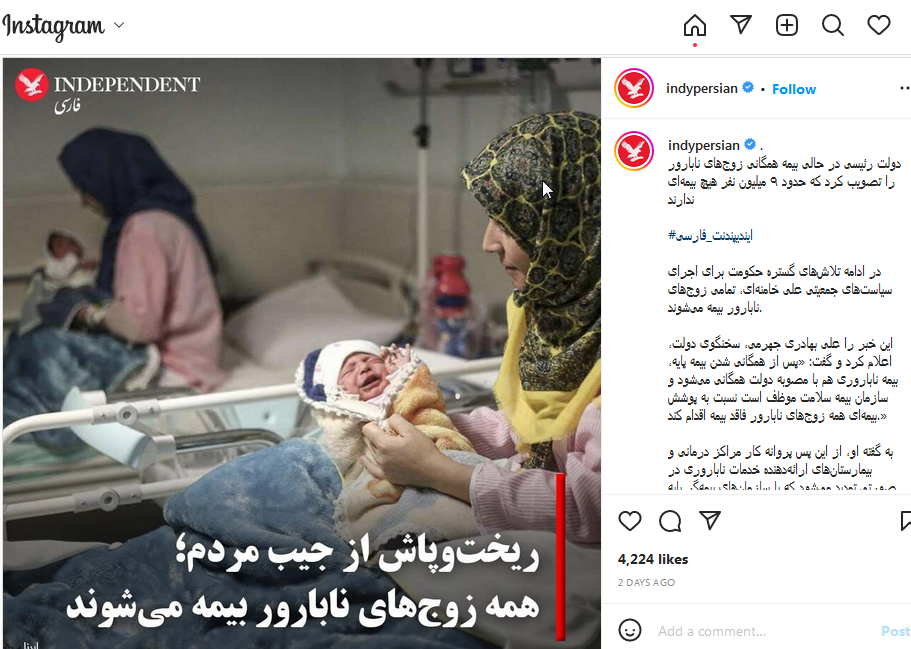Open emoji picker smiley icon
This screenshot has height=649, width=911.
click(630, 630)
